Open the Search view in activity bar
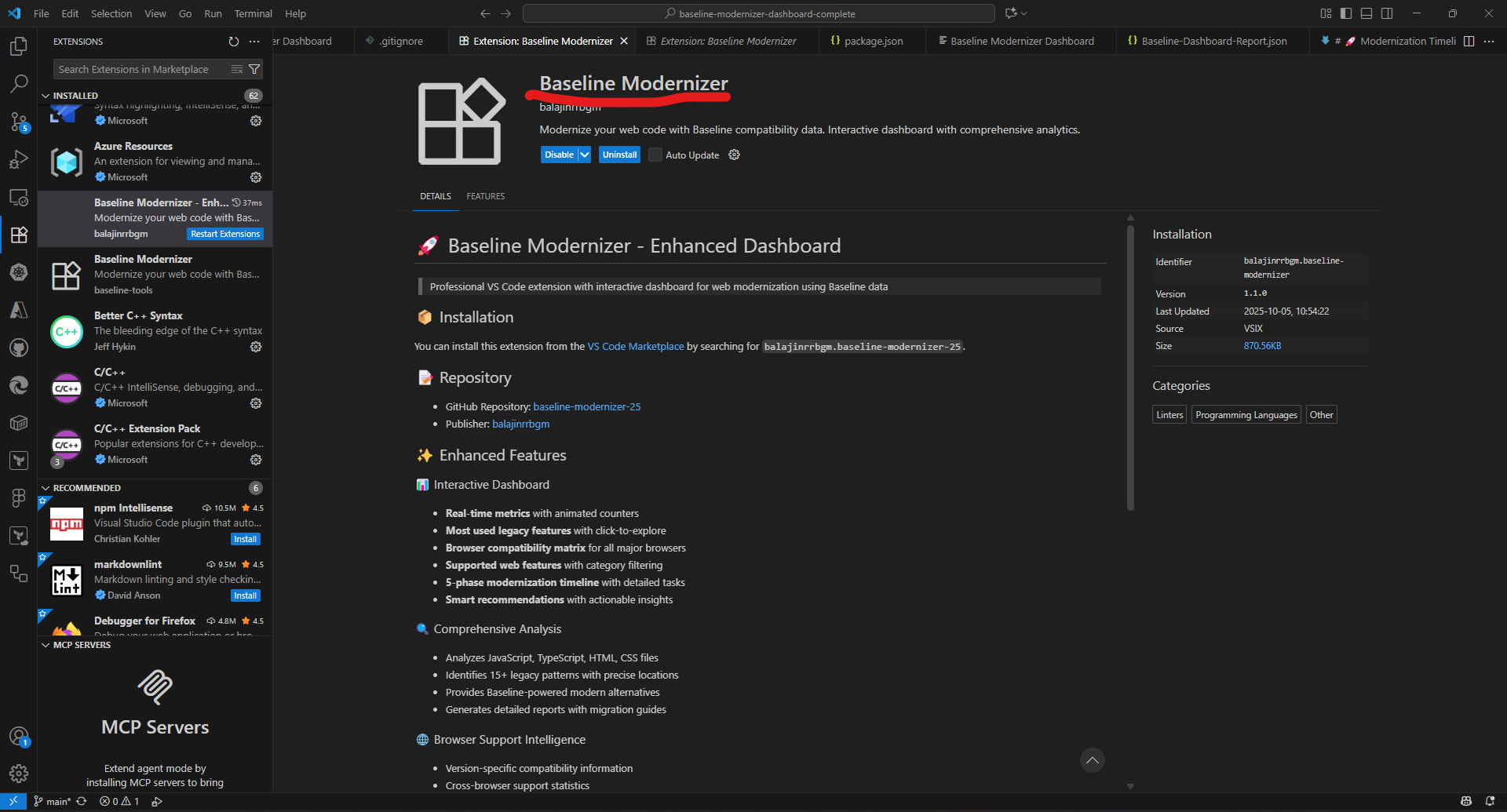The image size is (1507, 812). coord(19,83)
